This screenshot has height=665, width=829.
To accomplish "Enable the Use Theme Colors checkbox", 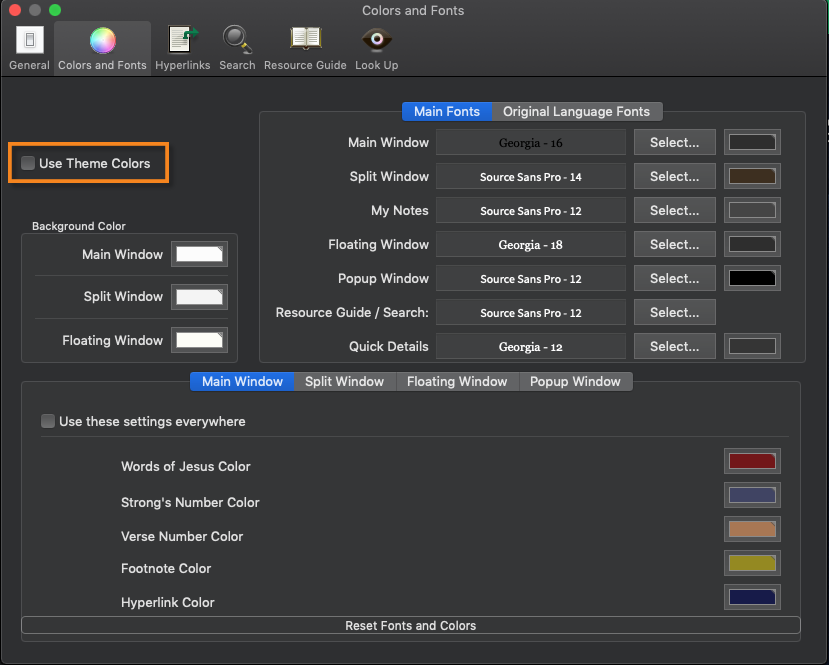I will pyautogui.click(x=28, y=163).
